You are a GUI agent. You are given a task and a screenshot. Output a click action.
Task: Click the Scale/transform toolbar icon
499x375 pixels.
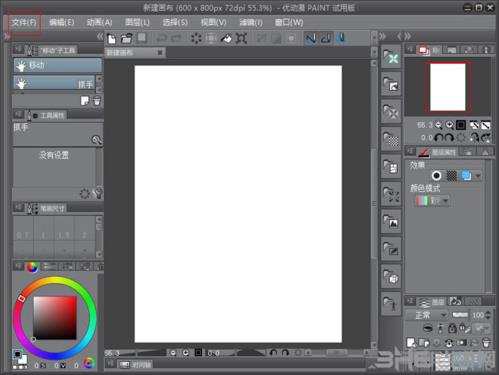[x=241, y=38]
